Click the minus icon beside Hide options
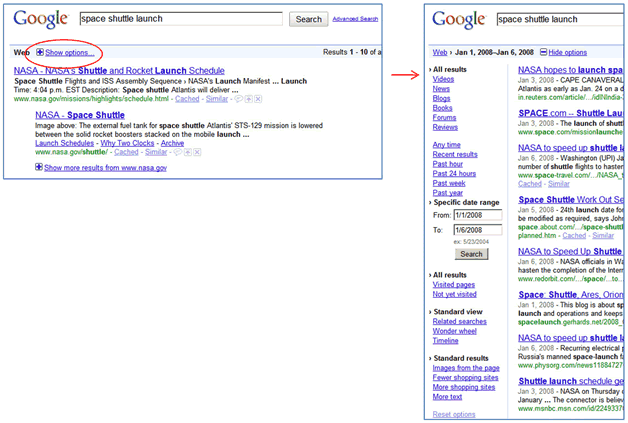Image resolution: width=628 pixels, height=423 pixels. coord(543,52)
